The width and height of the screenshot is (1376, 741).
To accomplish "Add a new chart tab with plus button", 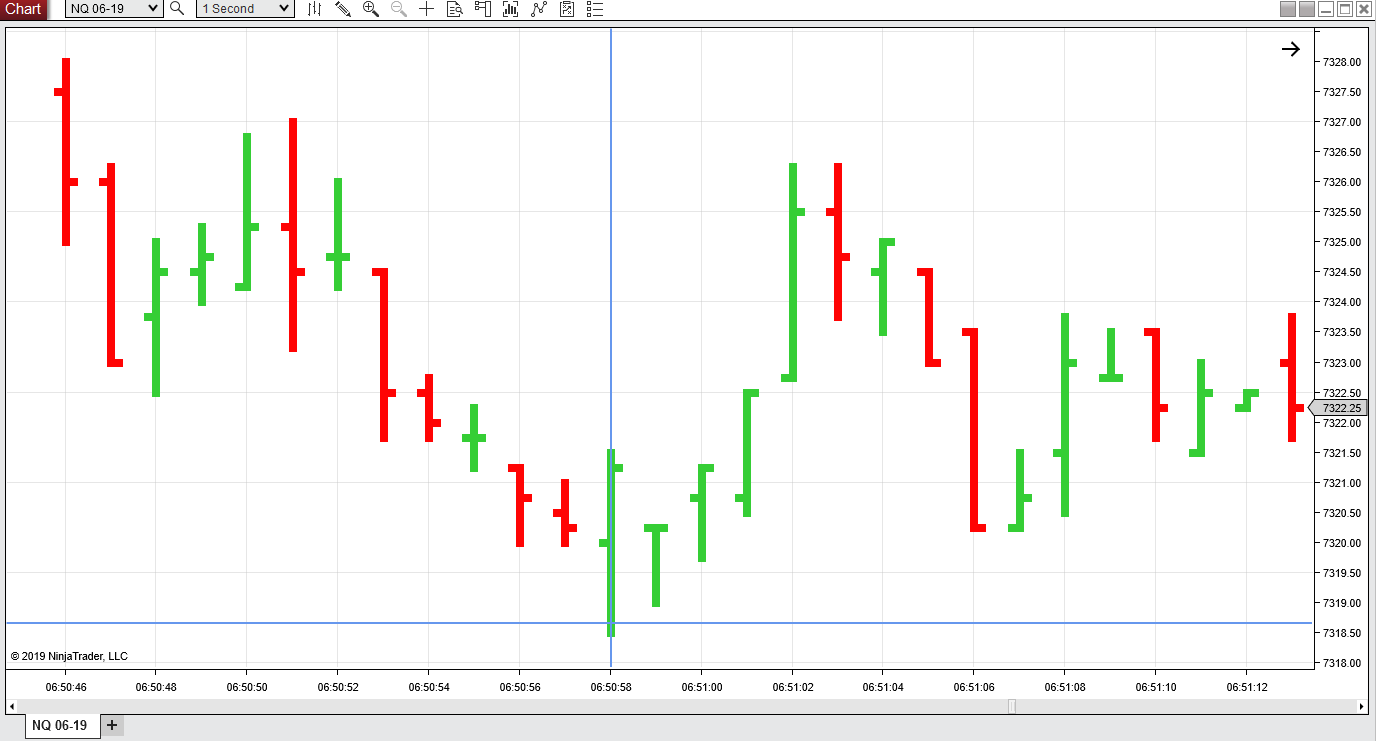I will [112, 725].
